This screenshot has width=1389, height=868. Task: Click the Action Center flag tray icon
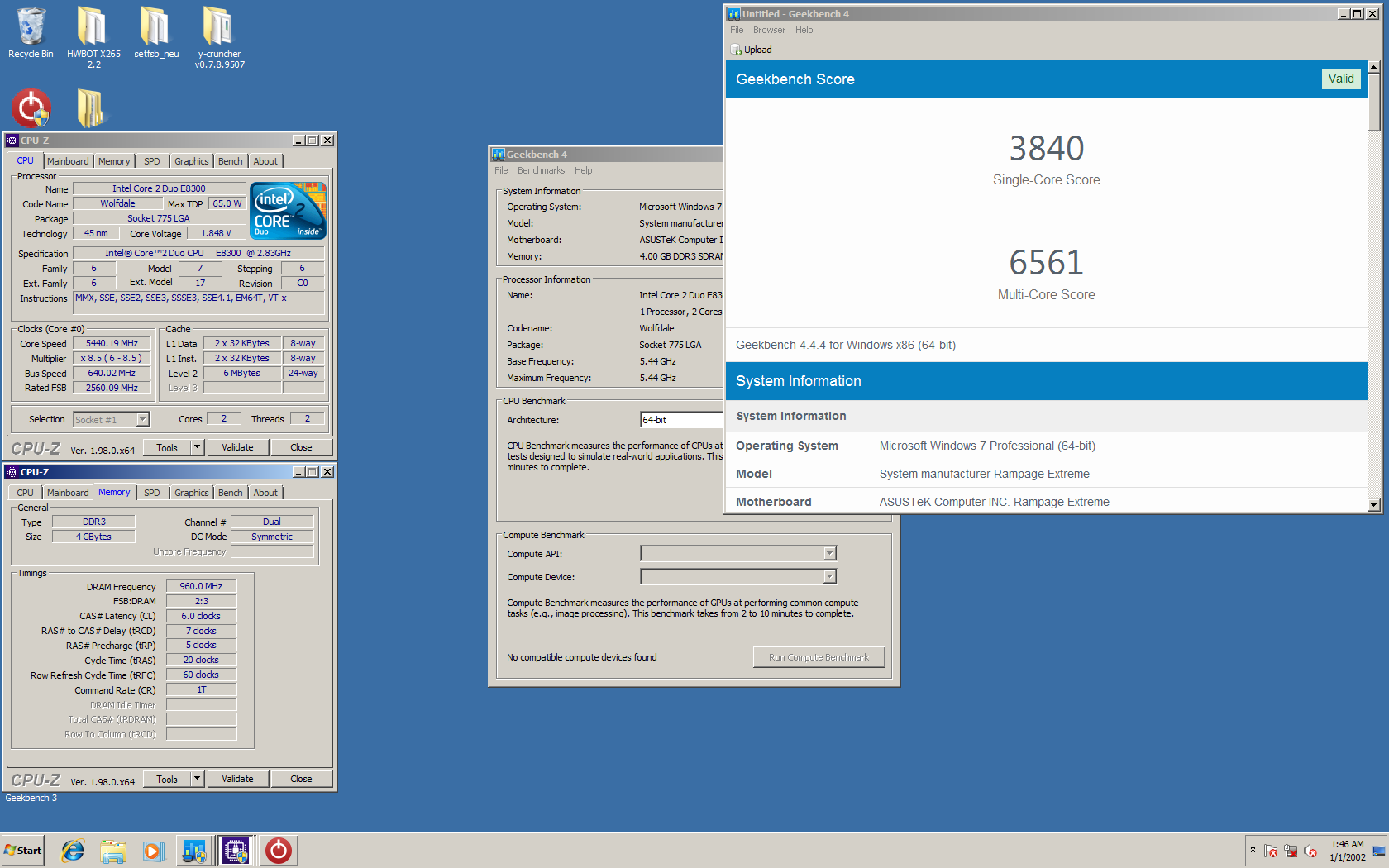point(1271,851)
